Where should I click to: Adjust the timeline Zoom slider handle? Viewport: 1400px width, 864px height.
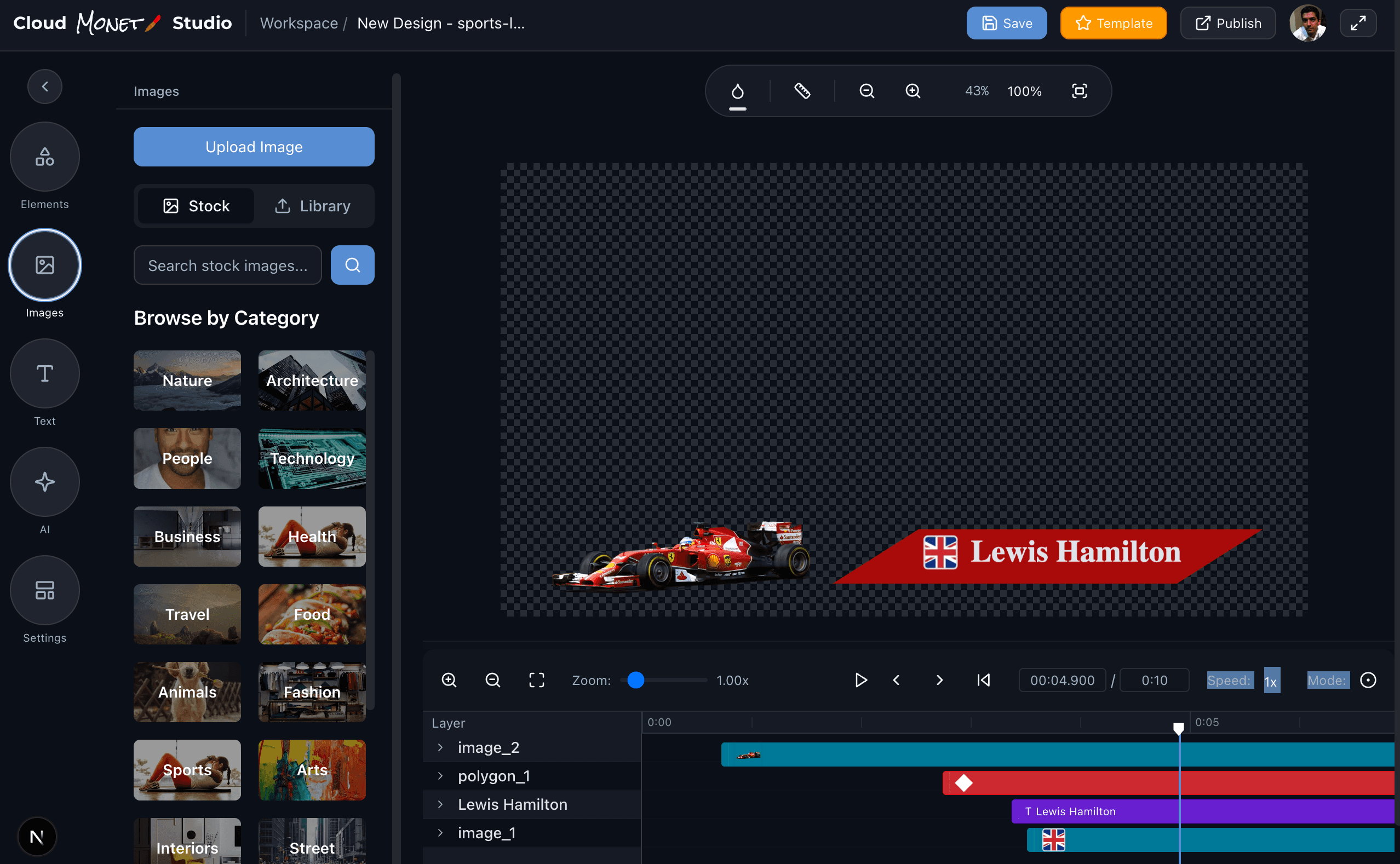(636, 680)
